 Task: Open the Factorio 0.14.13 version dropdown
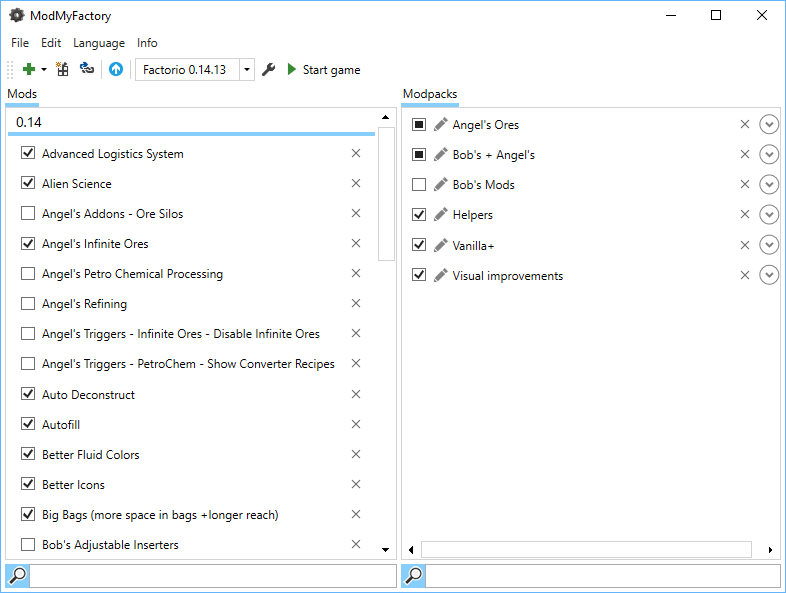click(247, 70)
